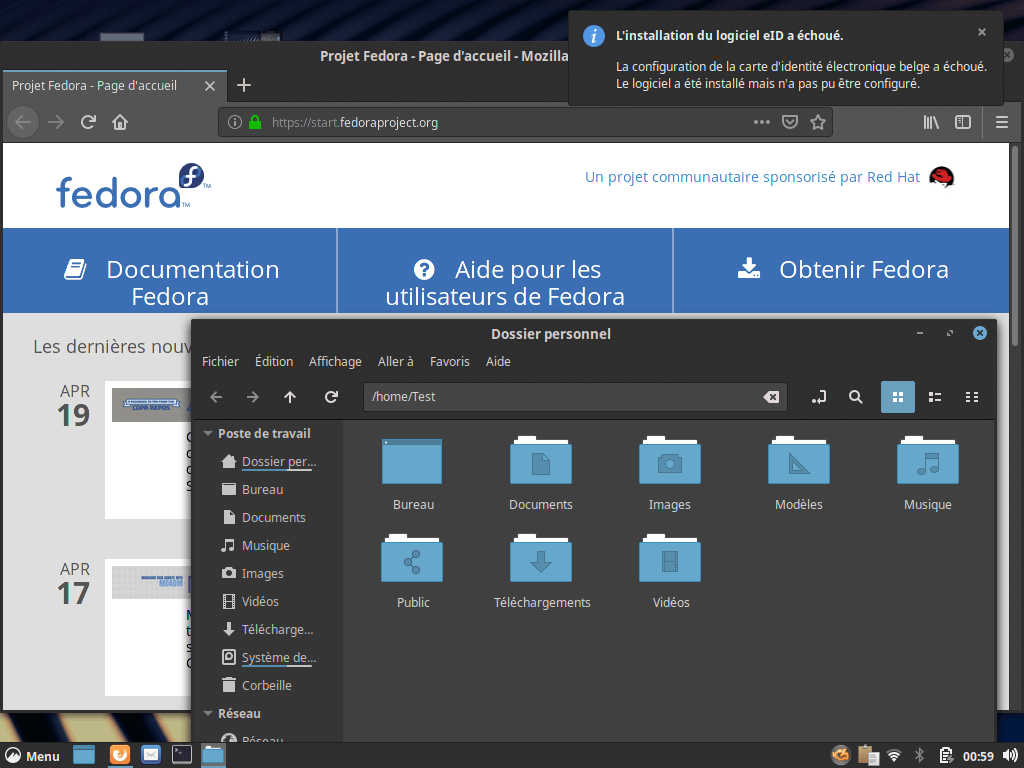The width and height of the screenshot is (1024, 768).
Task: Switch to icon view in file manager
Action: 898,397
